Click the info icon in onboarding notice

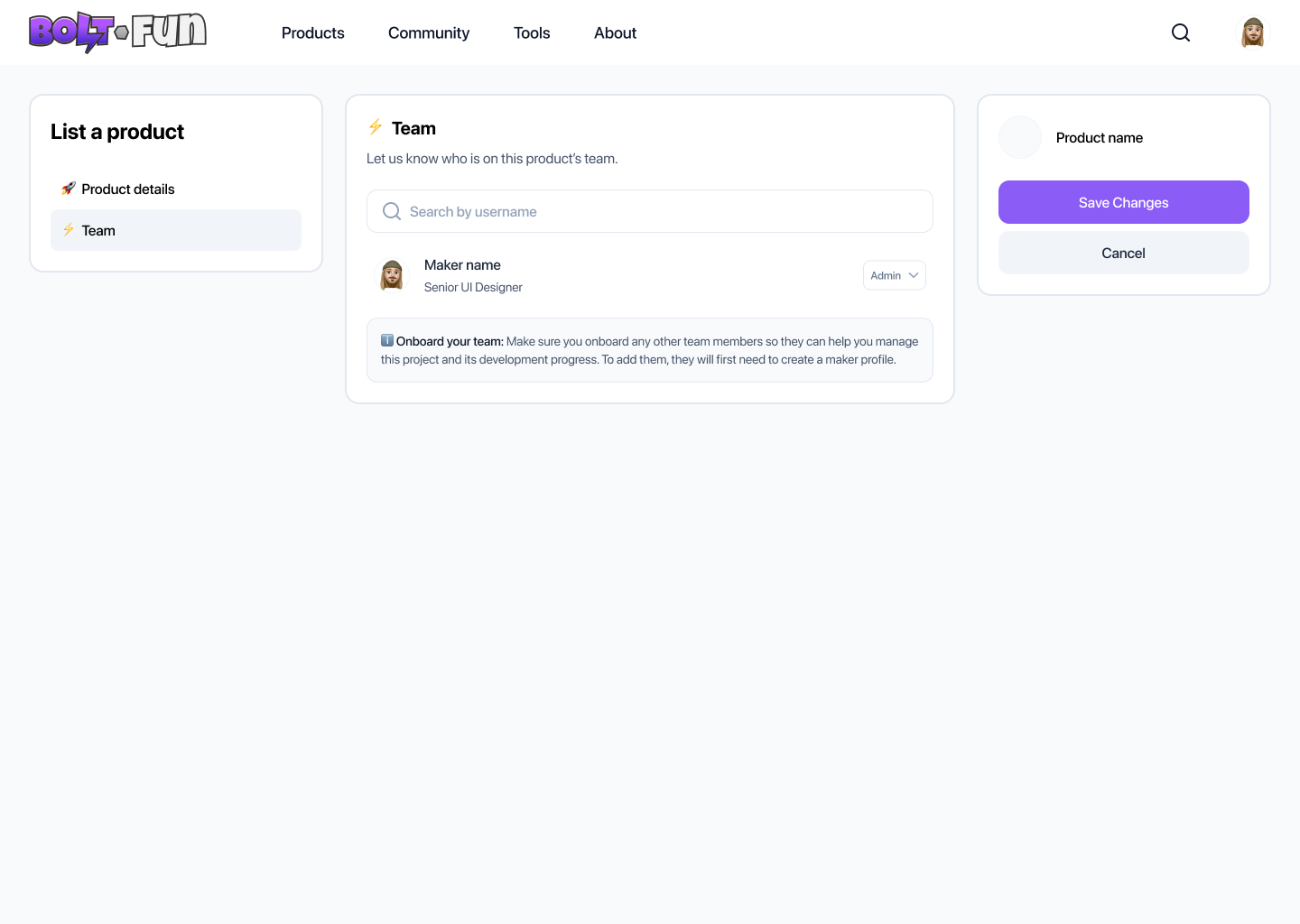click(387, 340)
